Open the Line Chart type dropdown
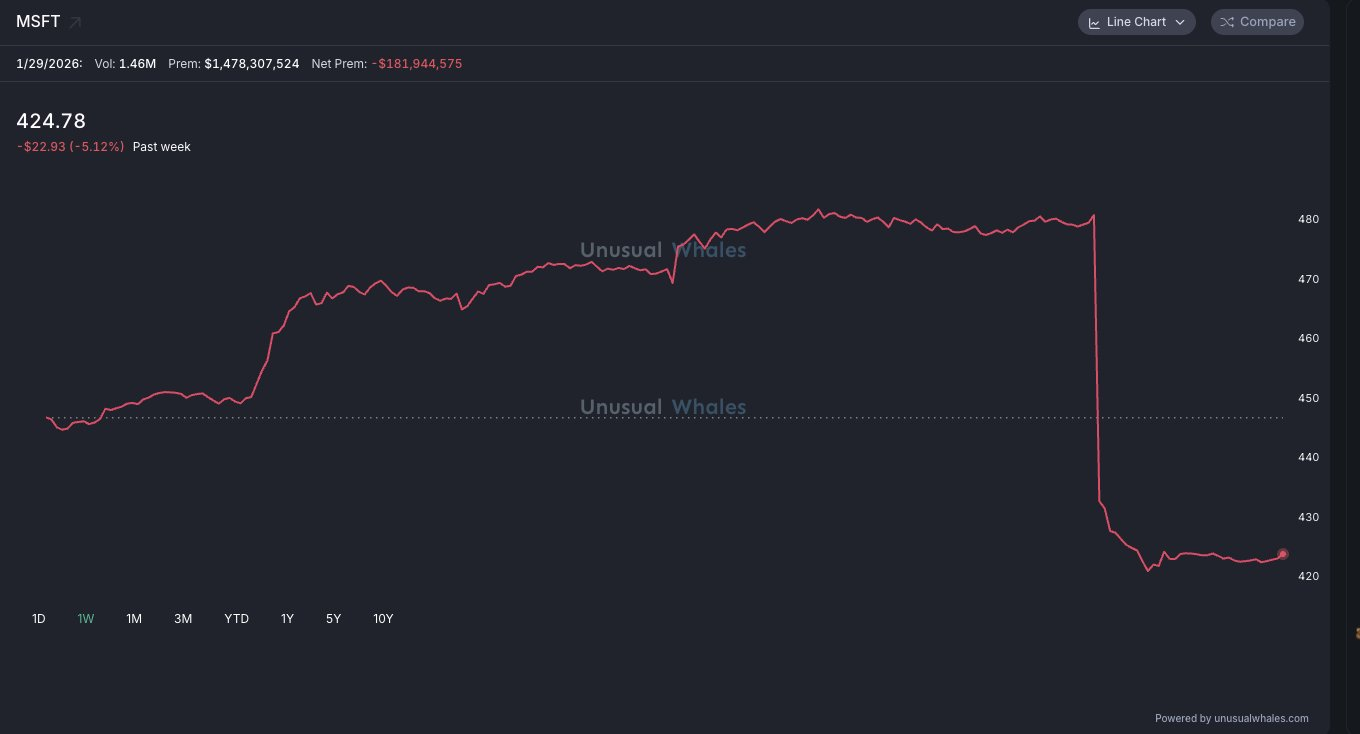The width and height of the screenshot is (1360, 734). pyautogui.click(x=1136, y=22)
